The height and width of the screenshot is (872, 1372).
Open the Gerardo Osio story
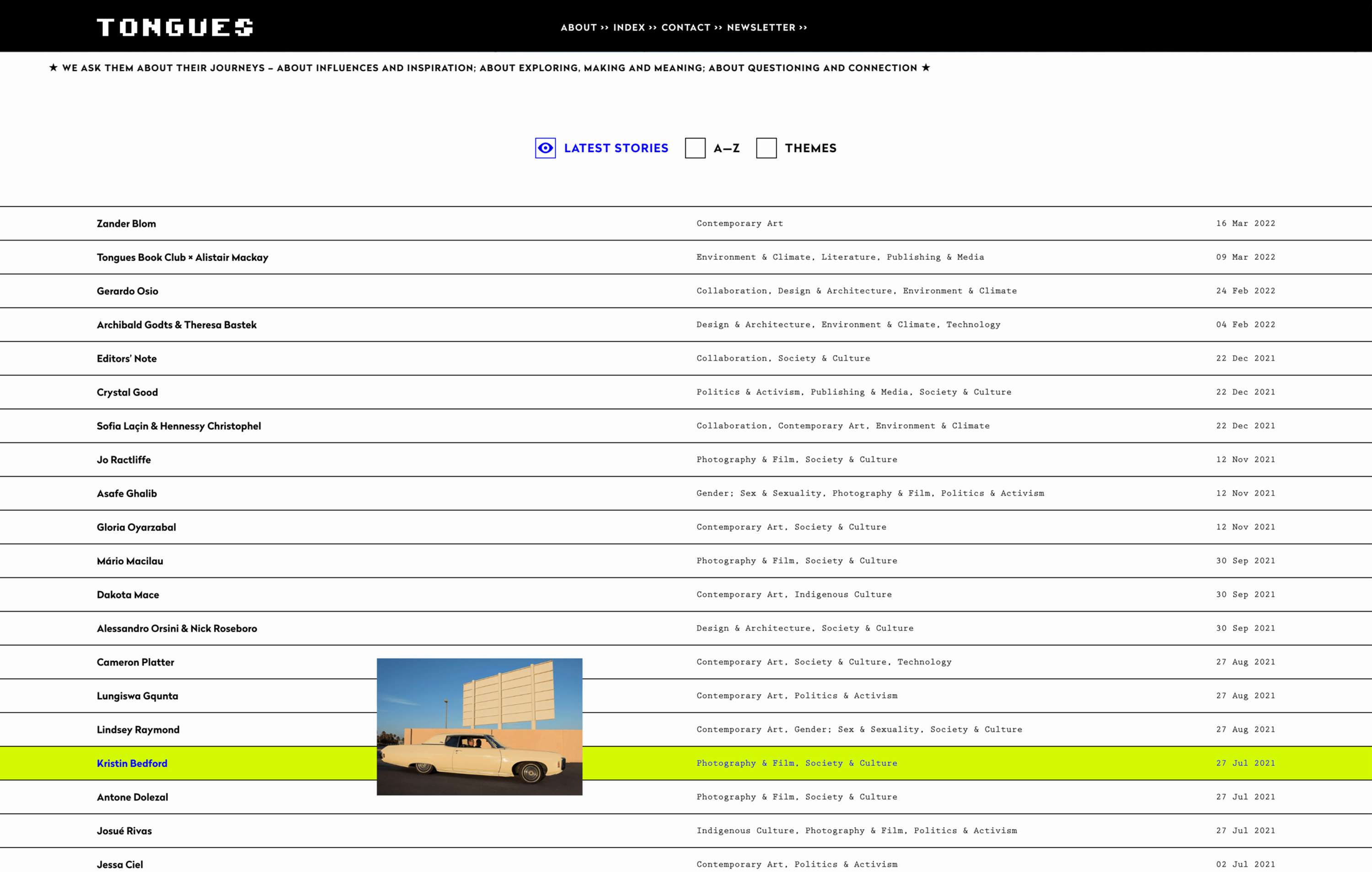coord(127,291)
